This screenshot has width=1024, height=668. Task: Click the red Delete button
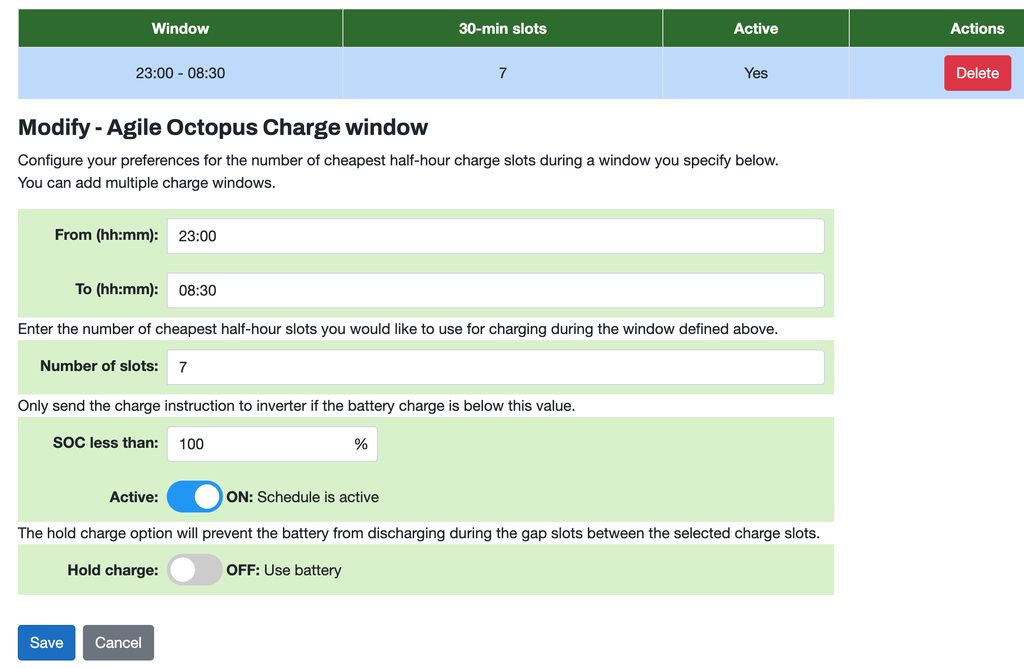click(976, 73)
